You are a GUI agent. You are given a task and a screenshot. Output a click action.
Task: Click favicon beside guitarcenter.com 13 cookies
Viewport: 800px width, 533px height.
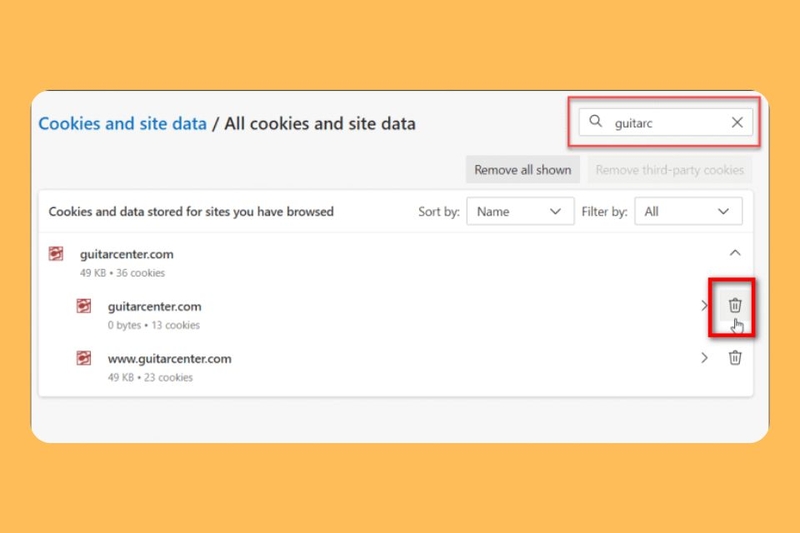click(x=84, y=306)
